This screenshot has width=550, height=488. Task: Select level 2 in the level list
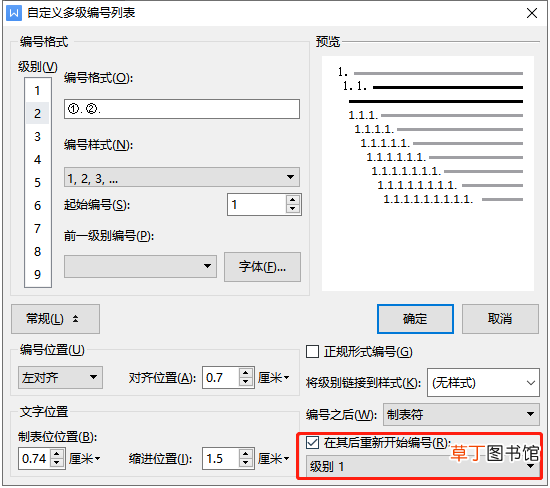(37, 114)
